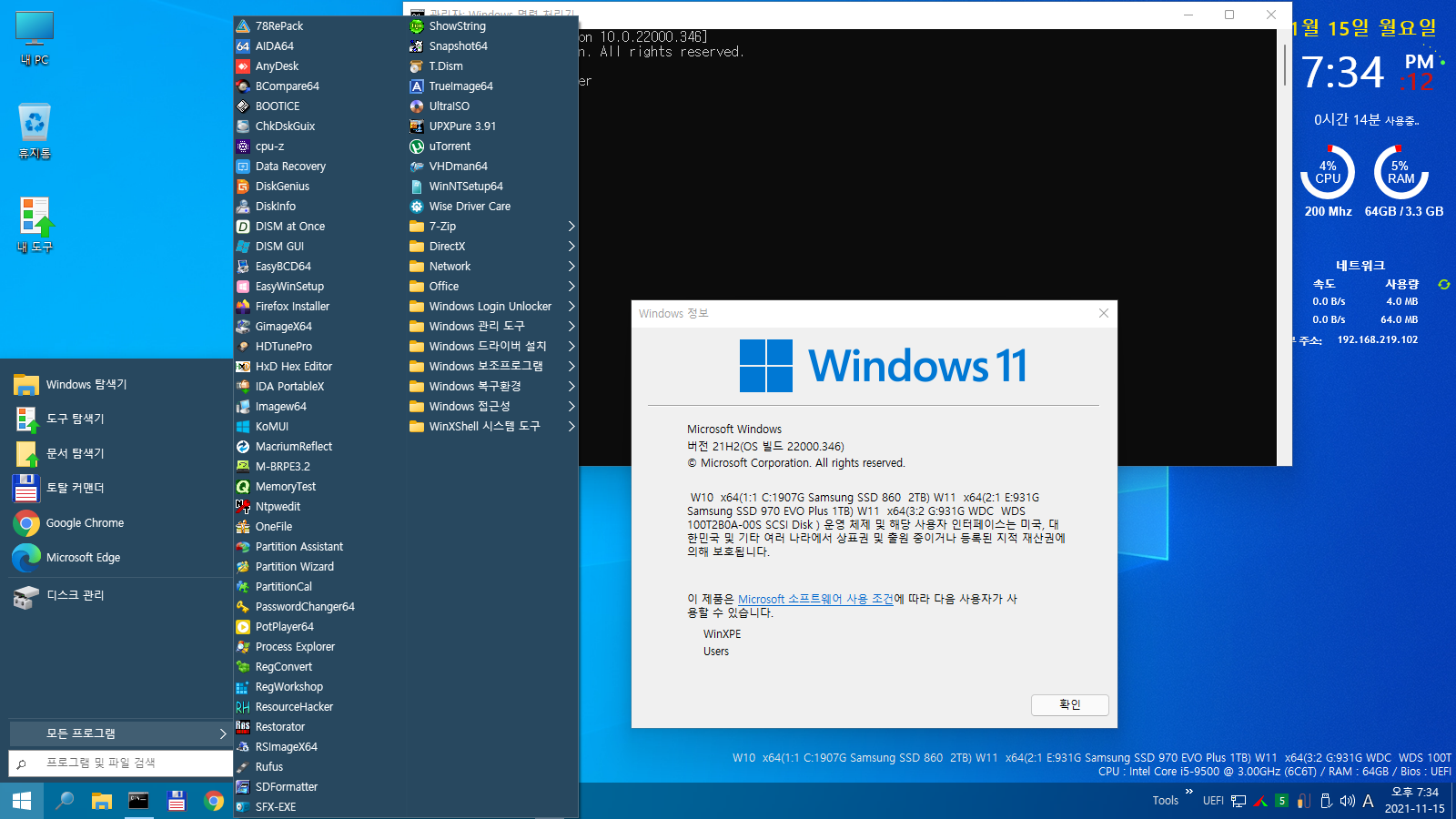Screen dimensions: 1456x819
Task: Expand Windows 드라이버 설치 submenu
Action: coord(492,347)
